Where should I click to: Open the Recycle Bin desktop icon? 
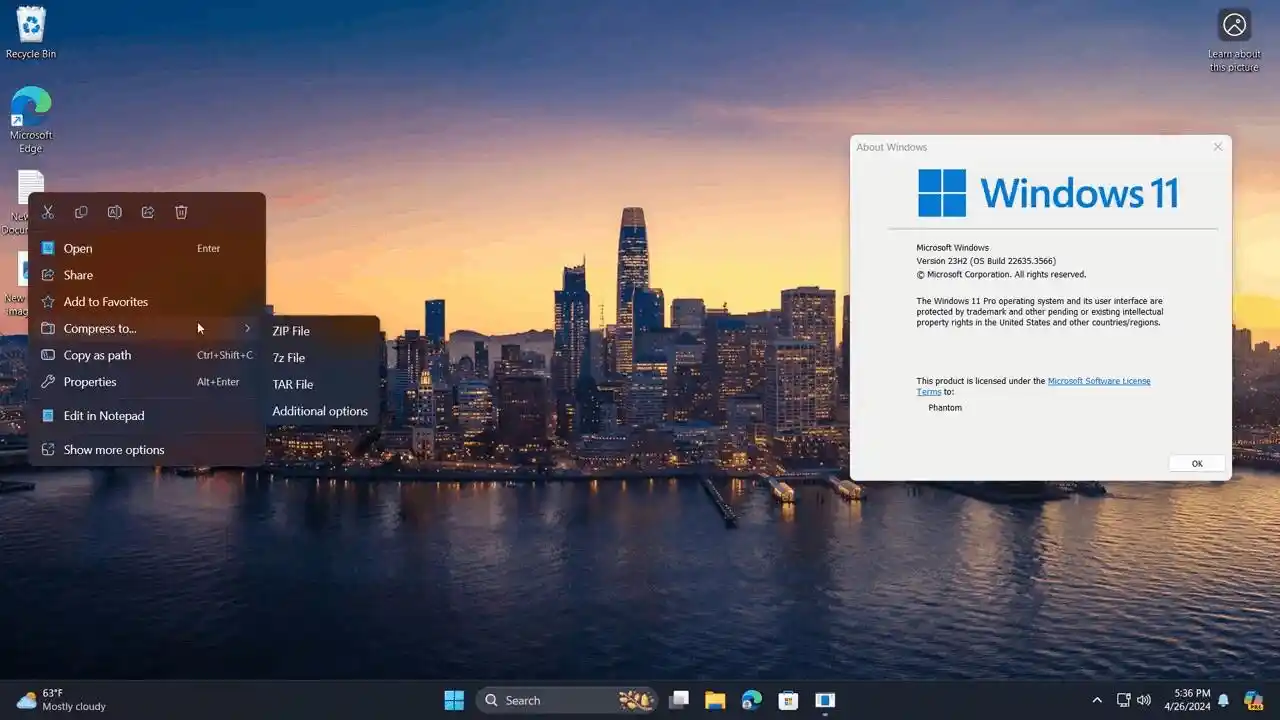coord(31,32)
